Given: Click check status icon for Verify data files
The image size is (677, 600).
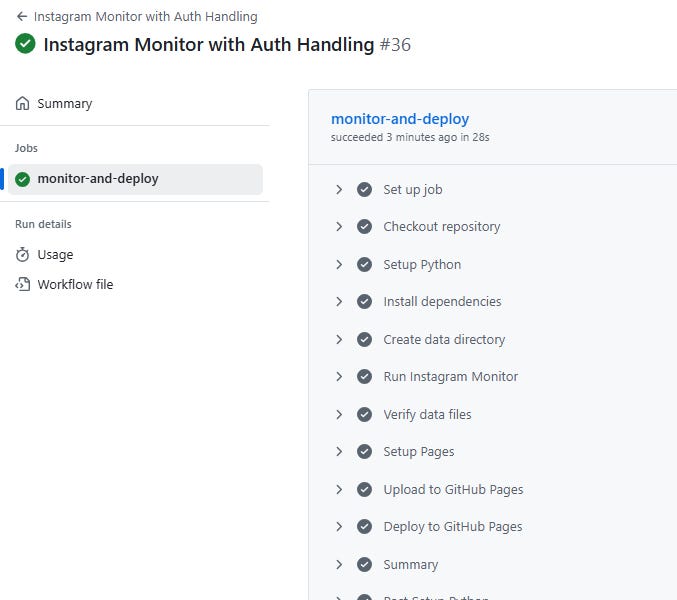Looking at the screenshot, I should (x=364, y=415).
